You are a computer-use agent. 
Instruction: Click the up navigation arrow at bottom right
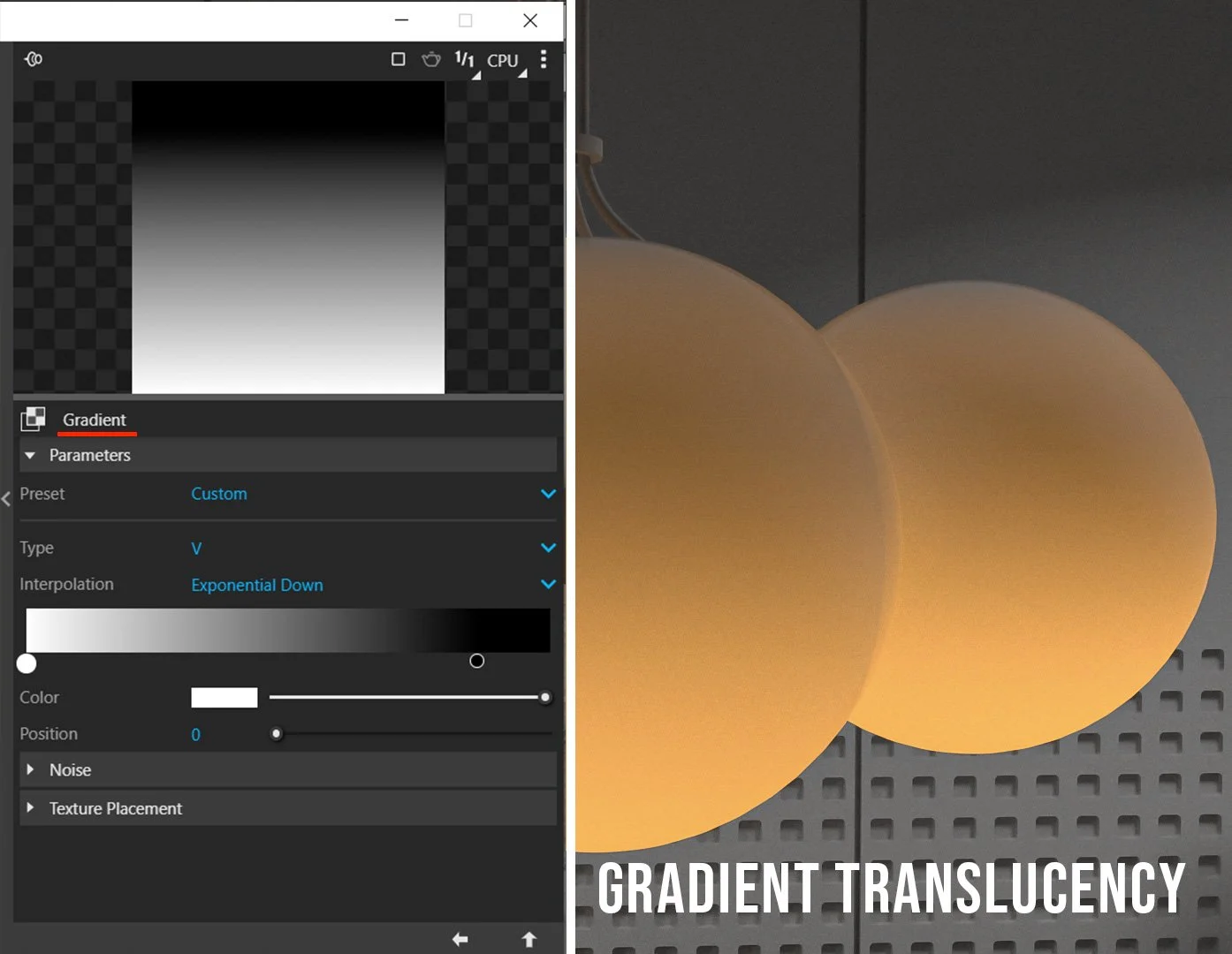529,939
